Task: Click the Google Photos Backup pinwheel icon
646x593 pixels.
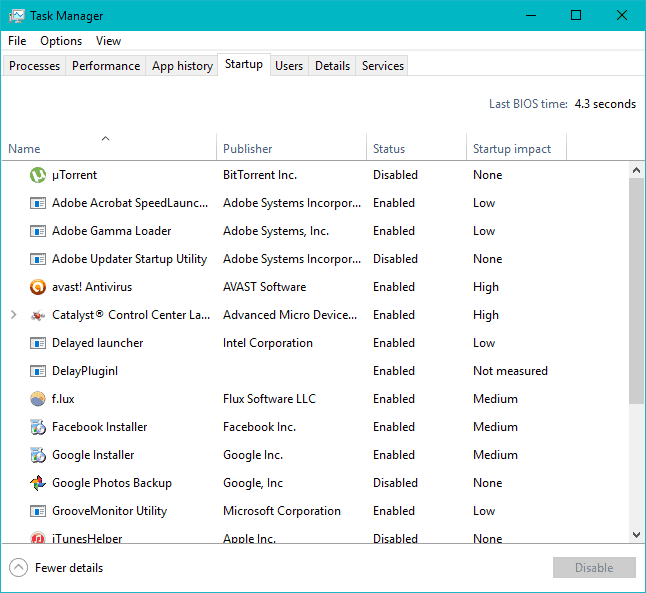Action: point(38,483)
